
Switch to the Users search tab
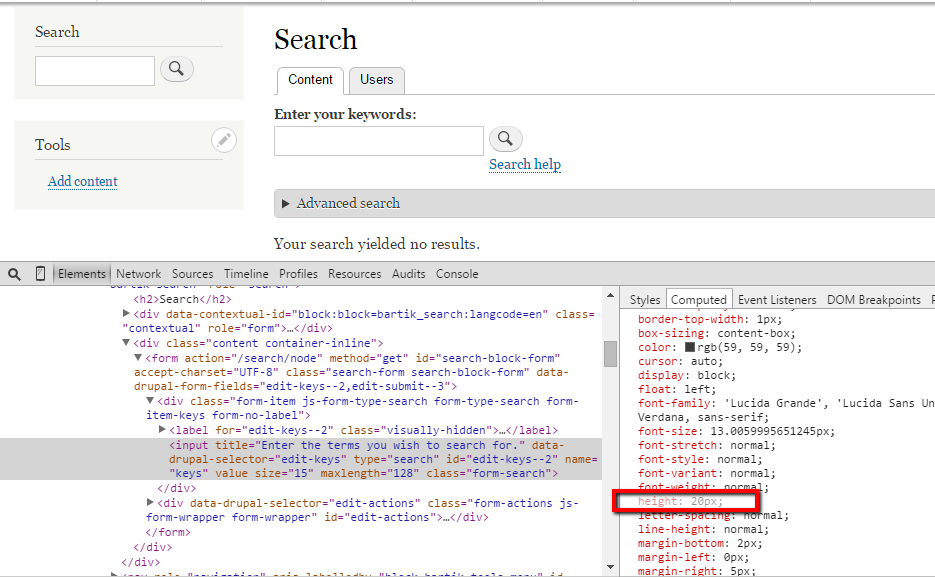coord(376,80)
